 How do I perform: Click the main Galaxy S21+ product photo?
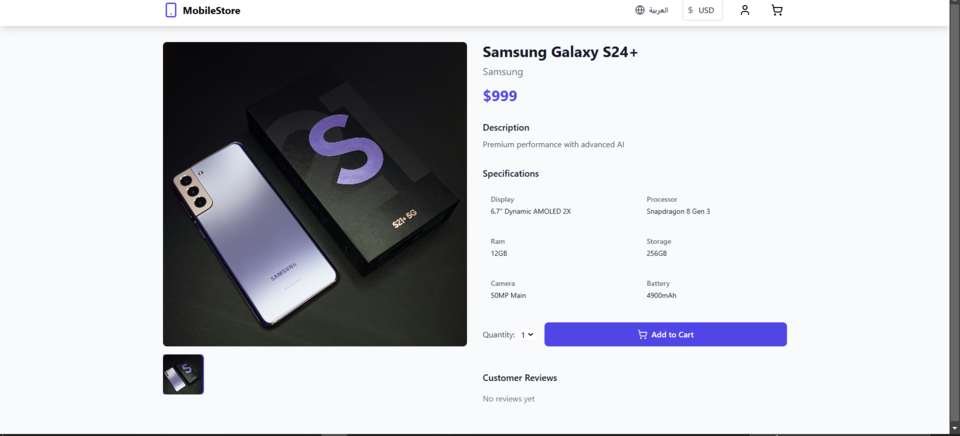click(315, 194)
